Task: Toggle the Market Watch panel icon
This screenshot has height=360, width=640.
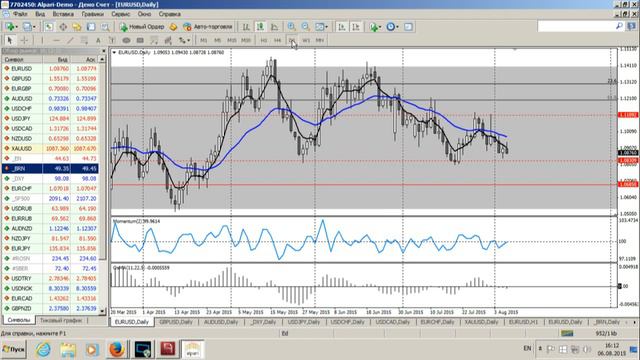Action: (49, 27)
